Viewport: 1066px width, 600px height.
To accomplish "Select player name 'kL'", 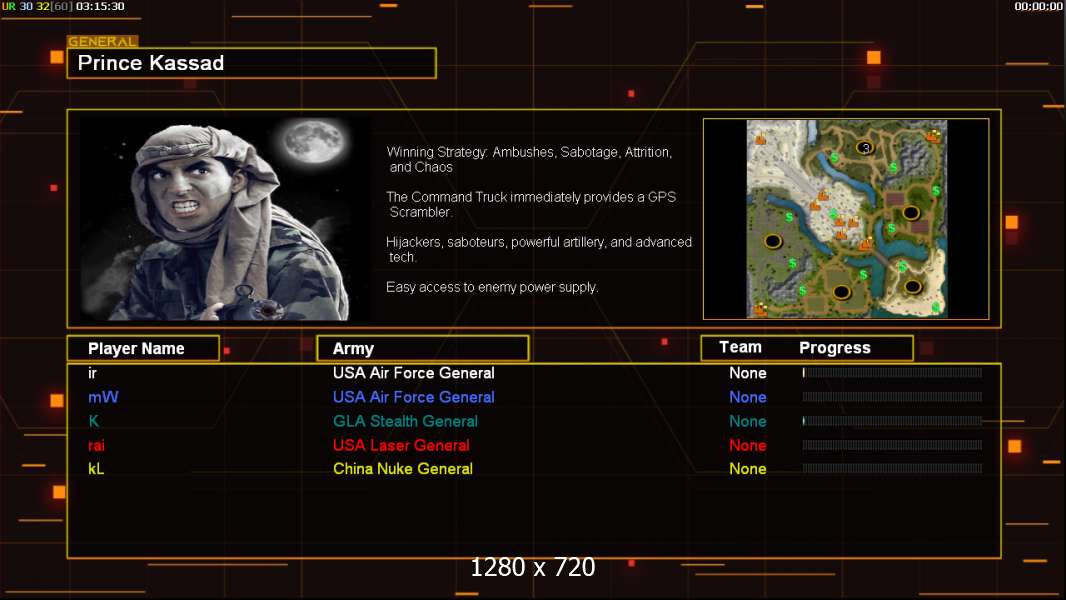I will [96, 469].
